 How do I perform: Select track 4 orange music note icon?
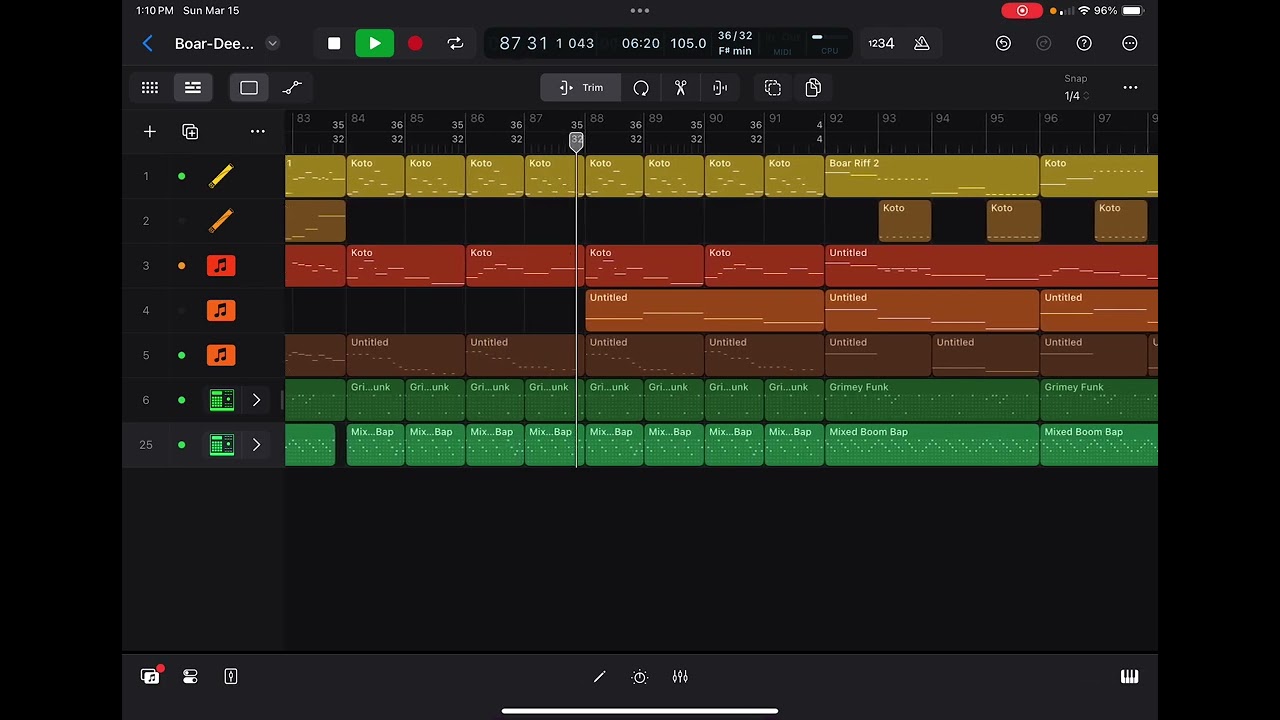(221, 311)
